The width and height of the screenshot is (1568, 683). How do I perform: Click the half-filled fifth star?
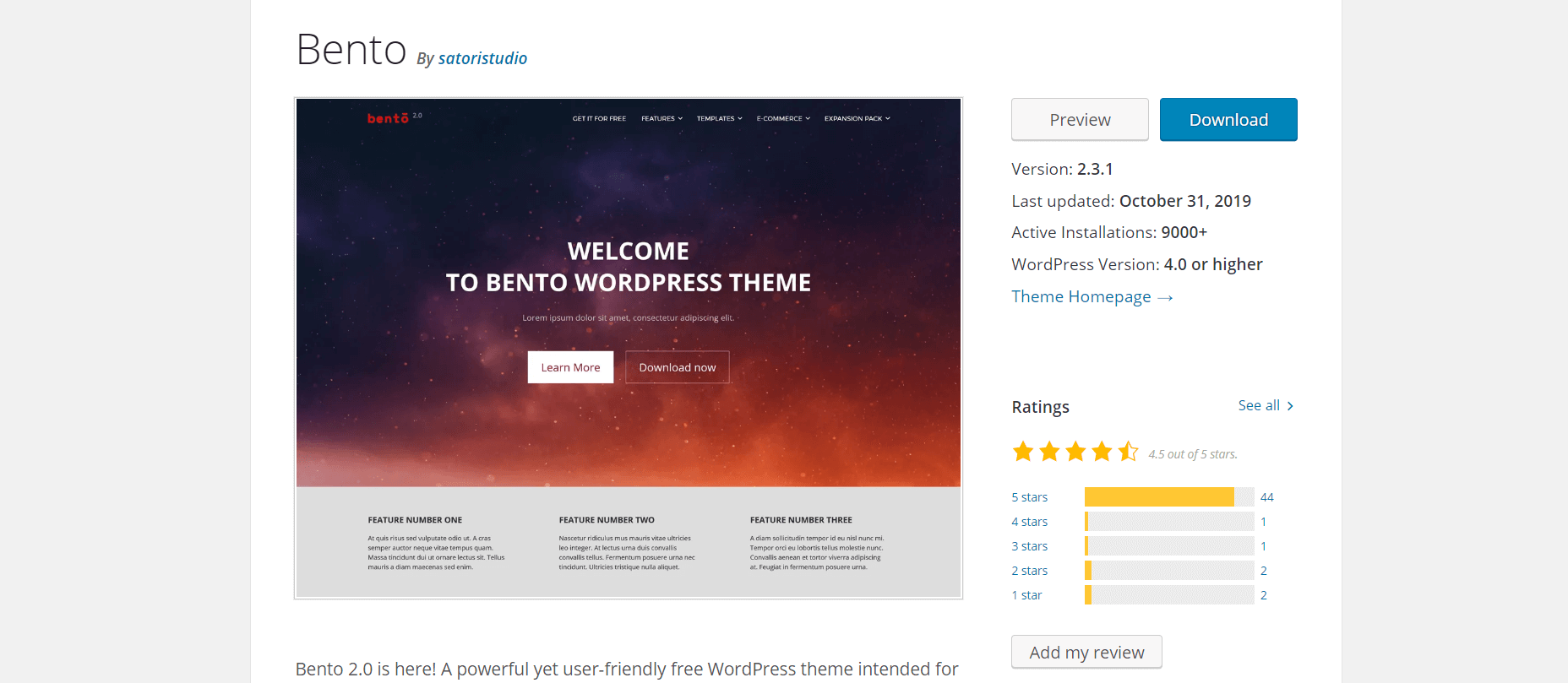click(1128, 452)
